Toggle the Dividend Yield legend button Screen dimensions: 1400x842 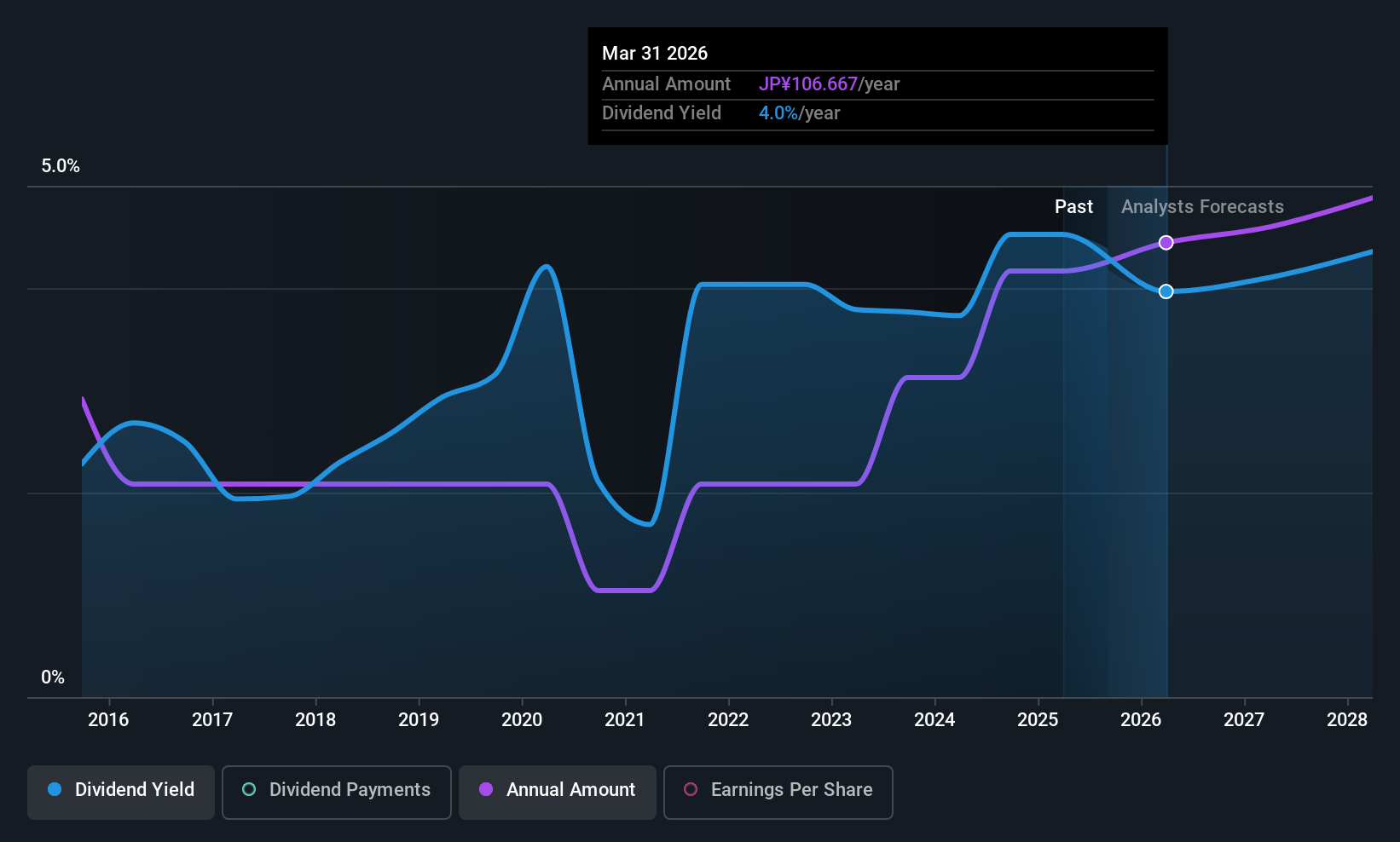click(121, 792)
